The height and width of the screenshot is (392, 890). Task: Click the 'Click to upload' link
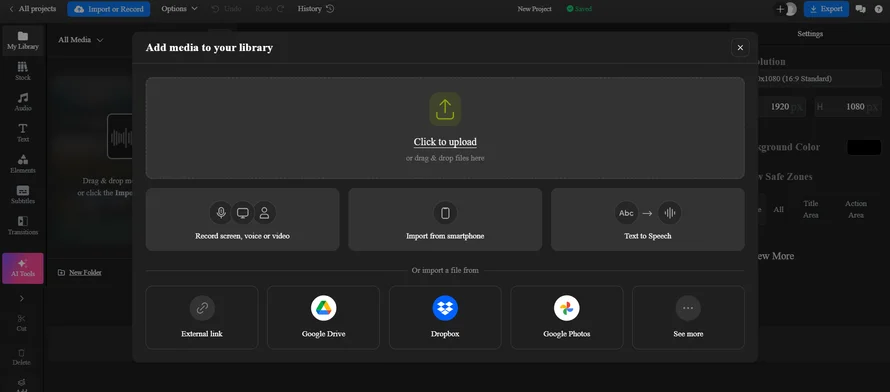445,142
